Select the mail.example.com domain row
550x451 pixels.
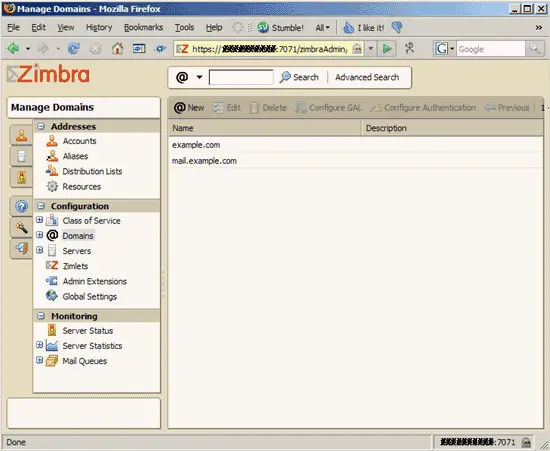coord(355,161)
